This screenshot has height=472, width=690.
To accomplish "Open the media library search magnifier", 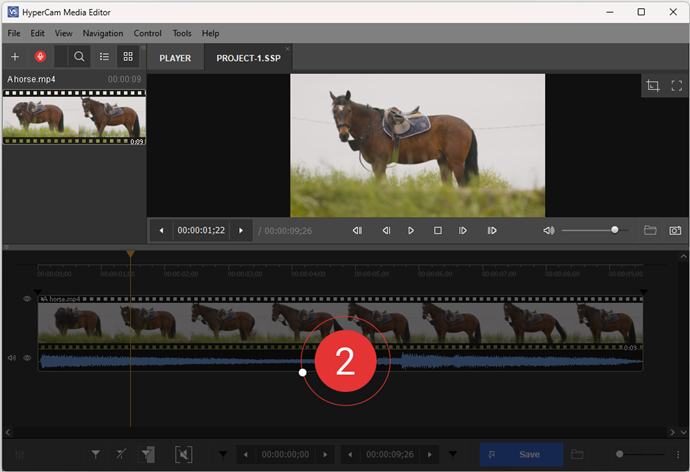I will coord(79,56).
